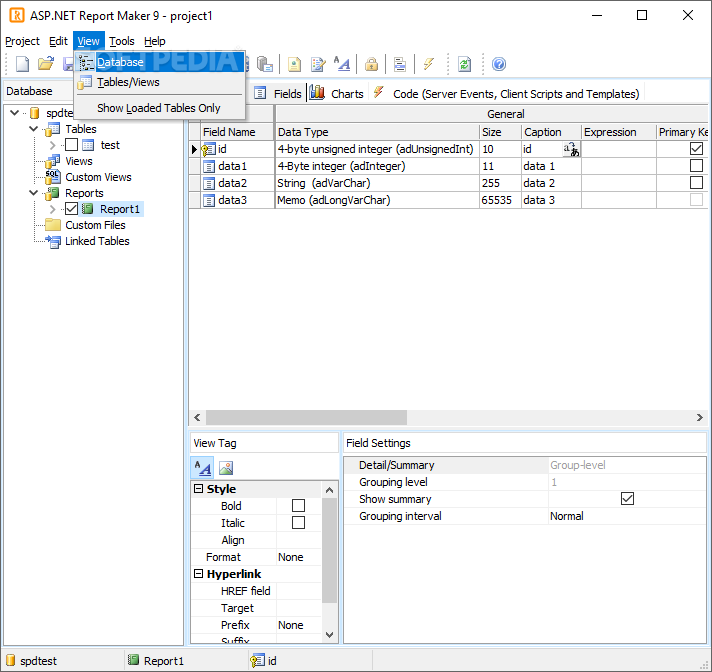The height and width of the screenshot is (672, 712).
Task: Collapse the spdtest database tree node
Action: [x=15, y=113]
